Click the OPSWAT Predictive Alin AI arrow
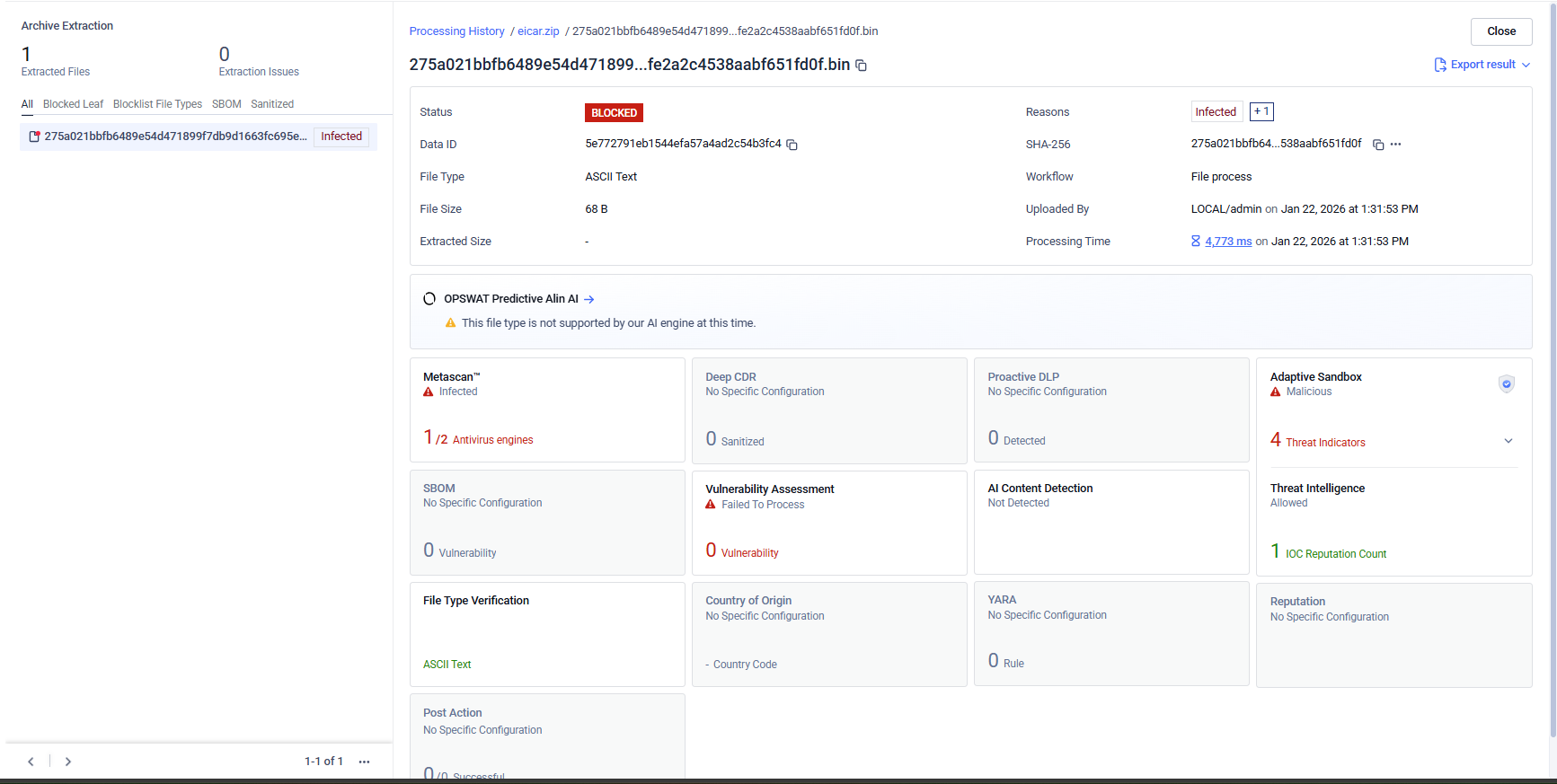 (x=589, y=300)
